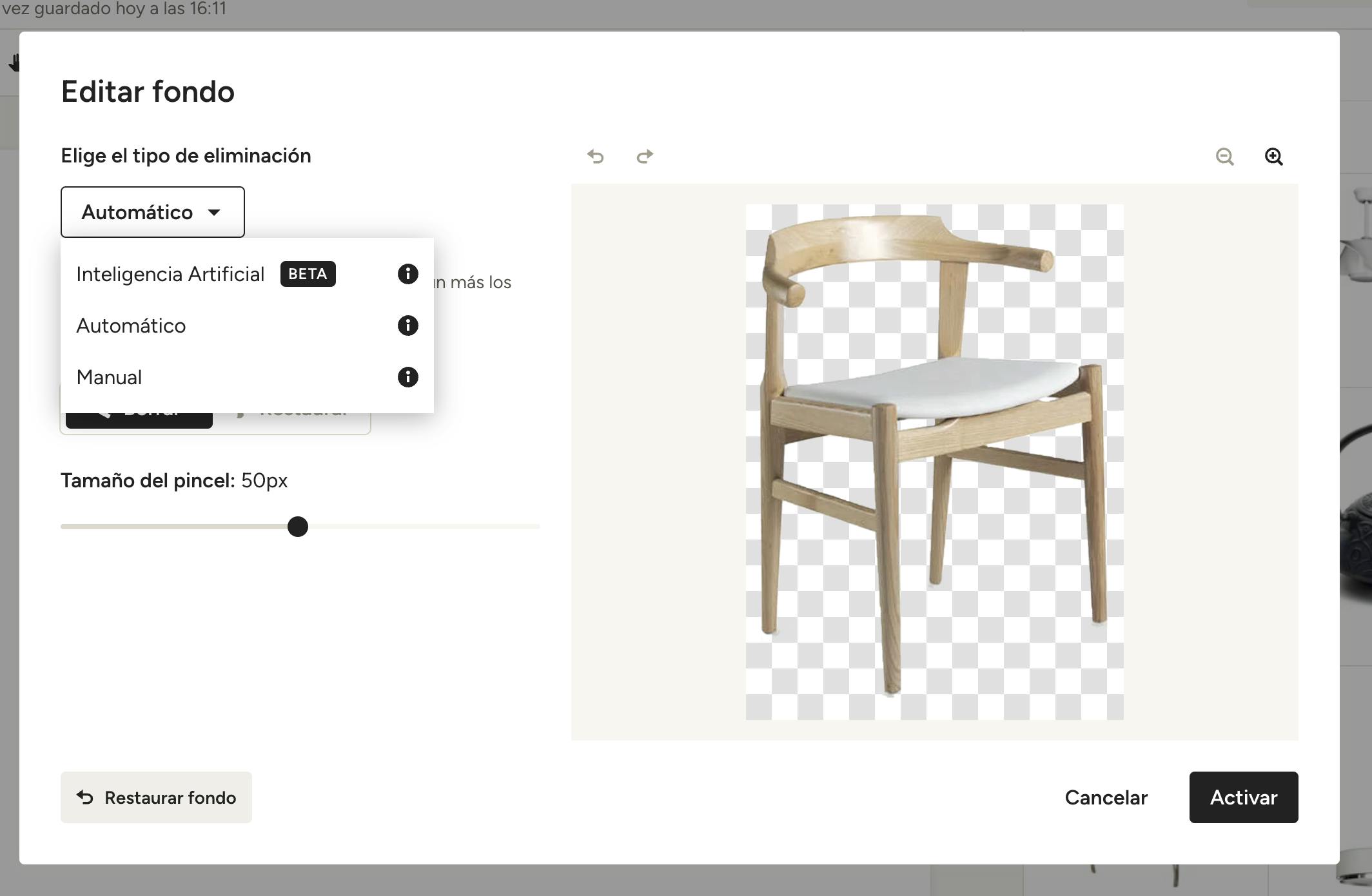Click the undo arrow above the preview
1372x896 pixels.
pyautogui.click(x=595, y=157)
